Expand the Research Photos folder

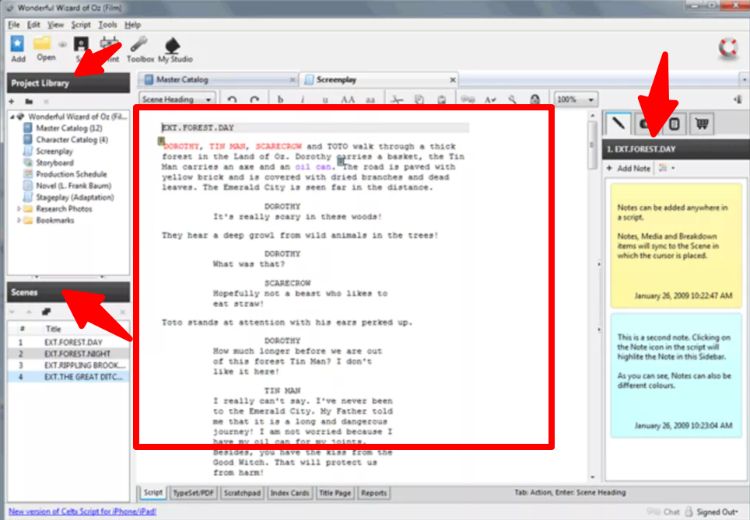(19, 209)
